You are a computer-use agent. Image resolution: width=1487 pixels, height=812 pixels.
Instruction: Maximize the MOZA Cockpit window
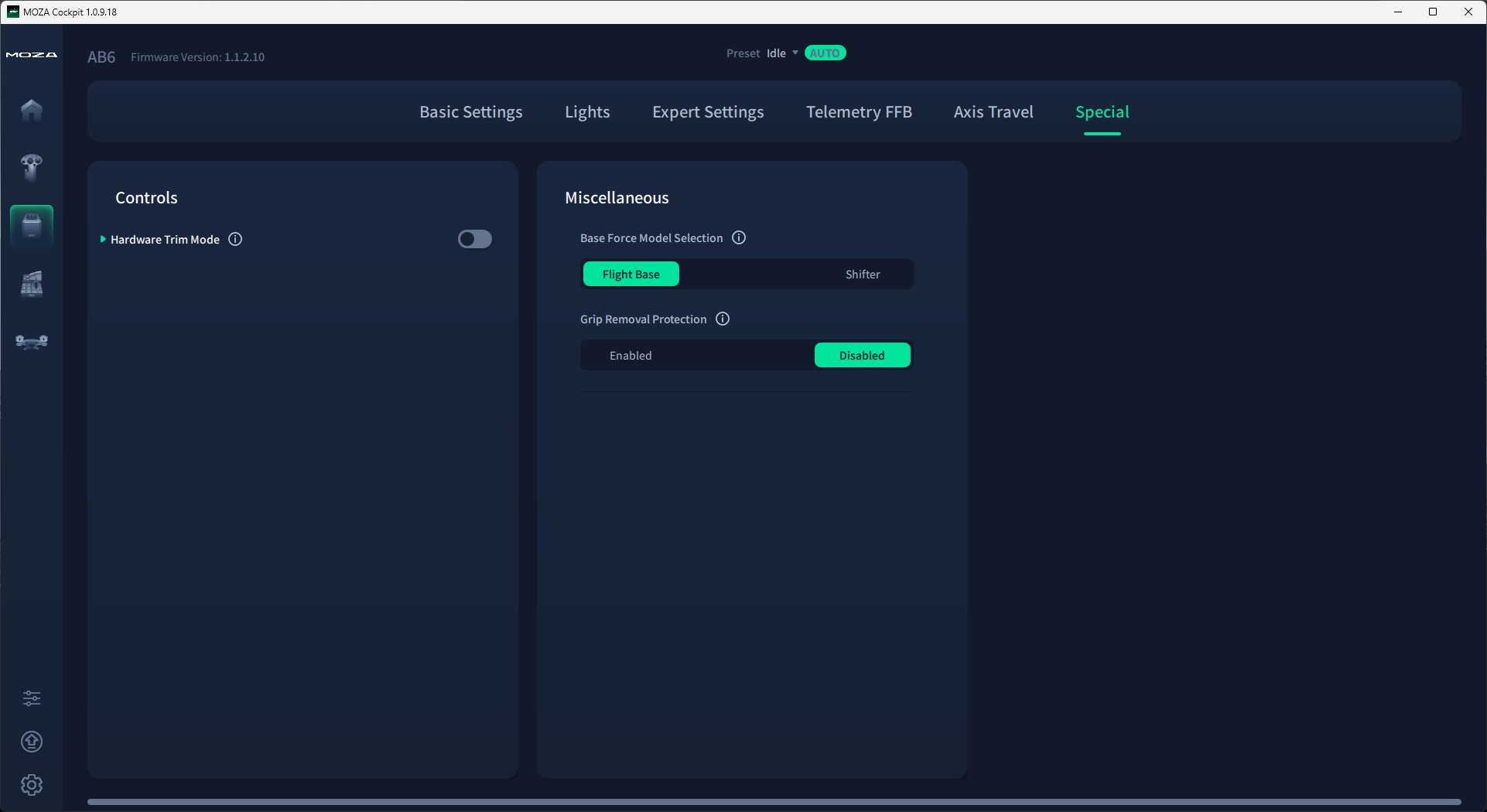1433,12
